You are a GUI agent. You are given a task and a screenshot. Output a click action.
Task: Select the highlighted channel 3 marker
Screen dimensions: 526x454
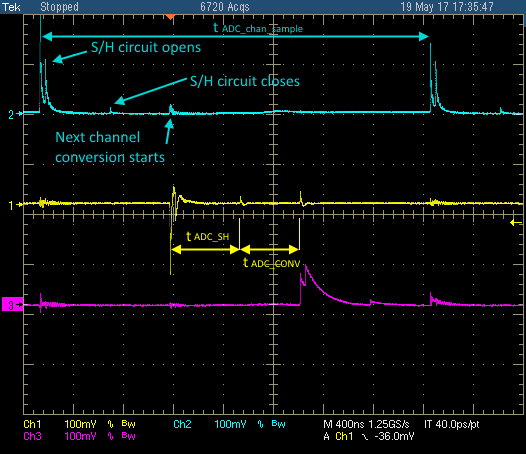click(x=13, y=305)
